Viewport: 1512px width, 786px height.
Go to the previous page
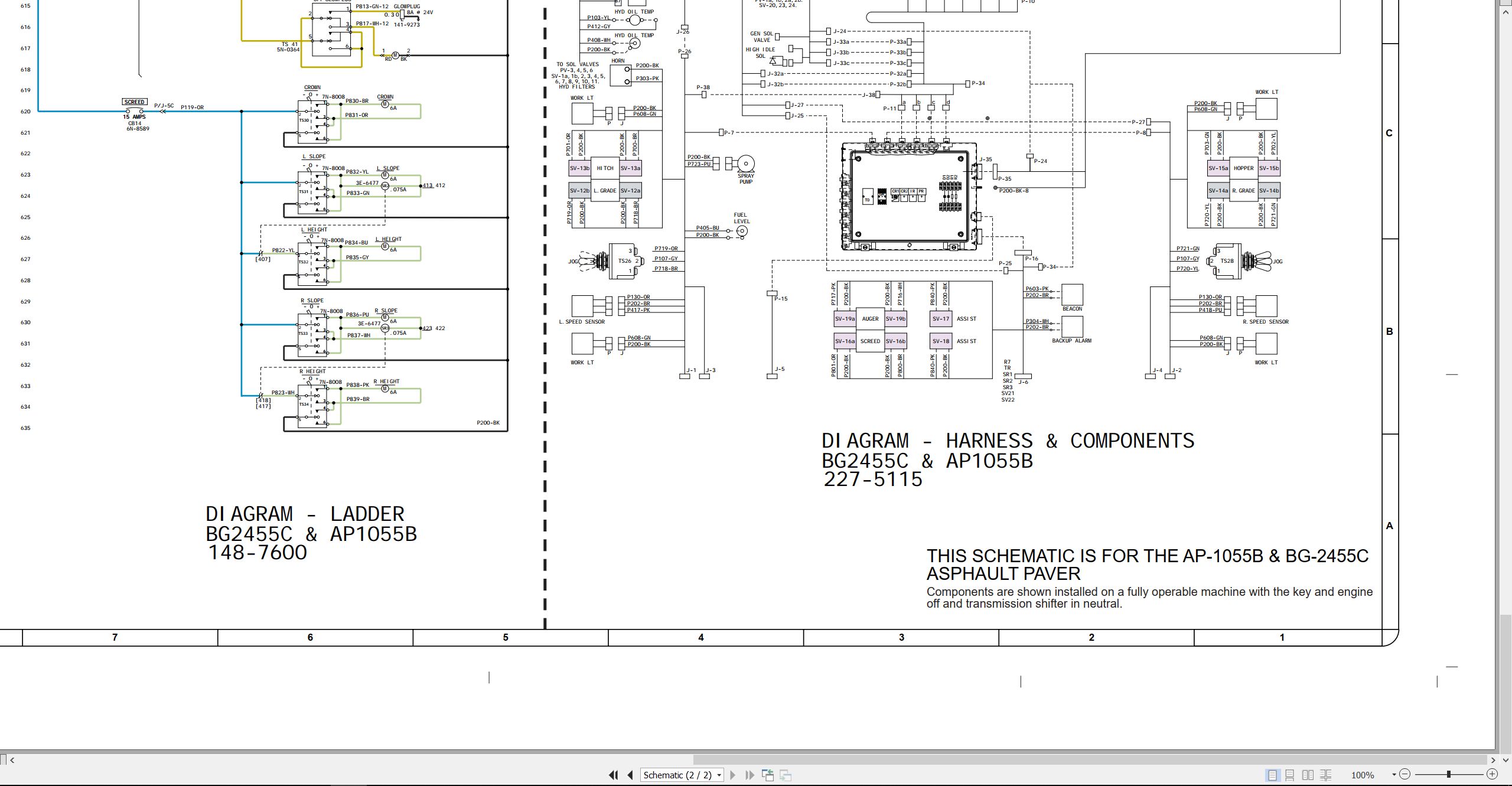[x=630, y=775]
